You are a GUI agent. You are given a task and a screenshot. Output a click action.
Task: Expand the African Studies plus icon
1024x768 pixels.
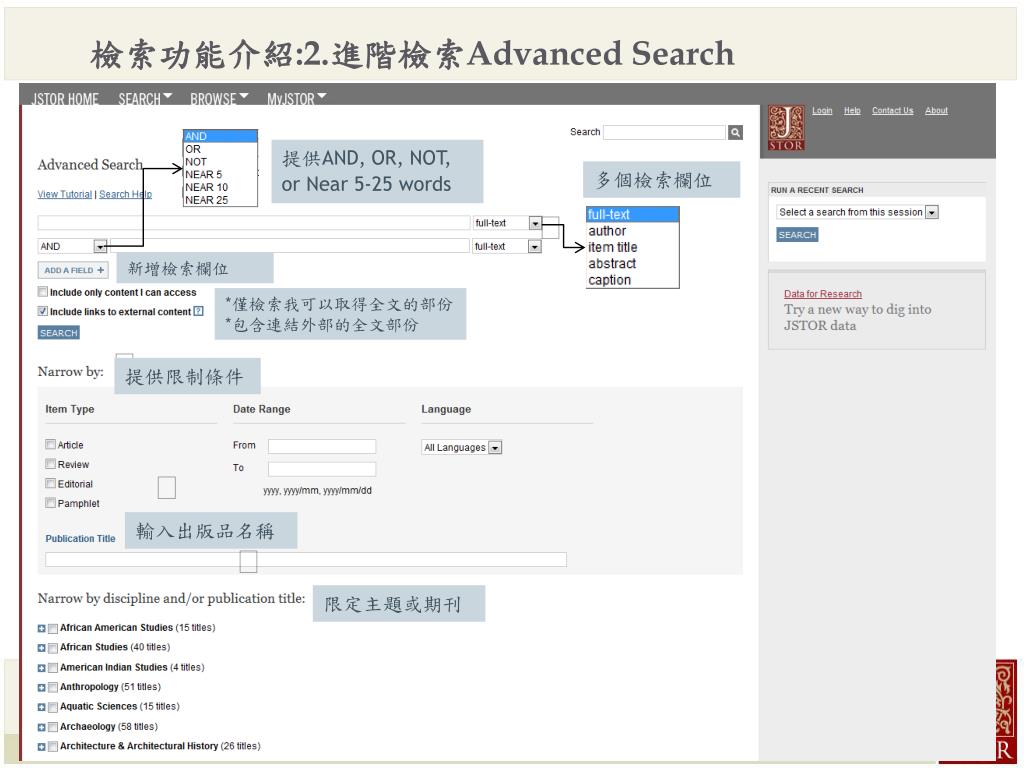pos(41,648)
